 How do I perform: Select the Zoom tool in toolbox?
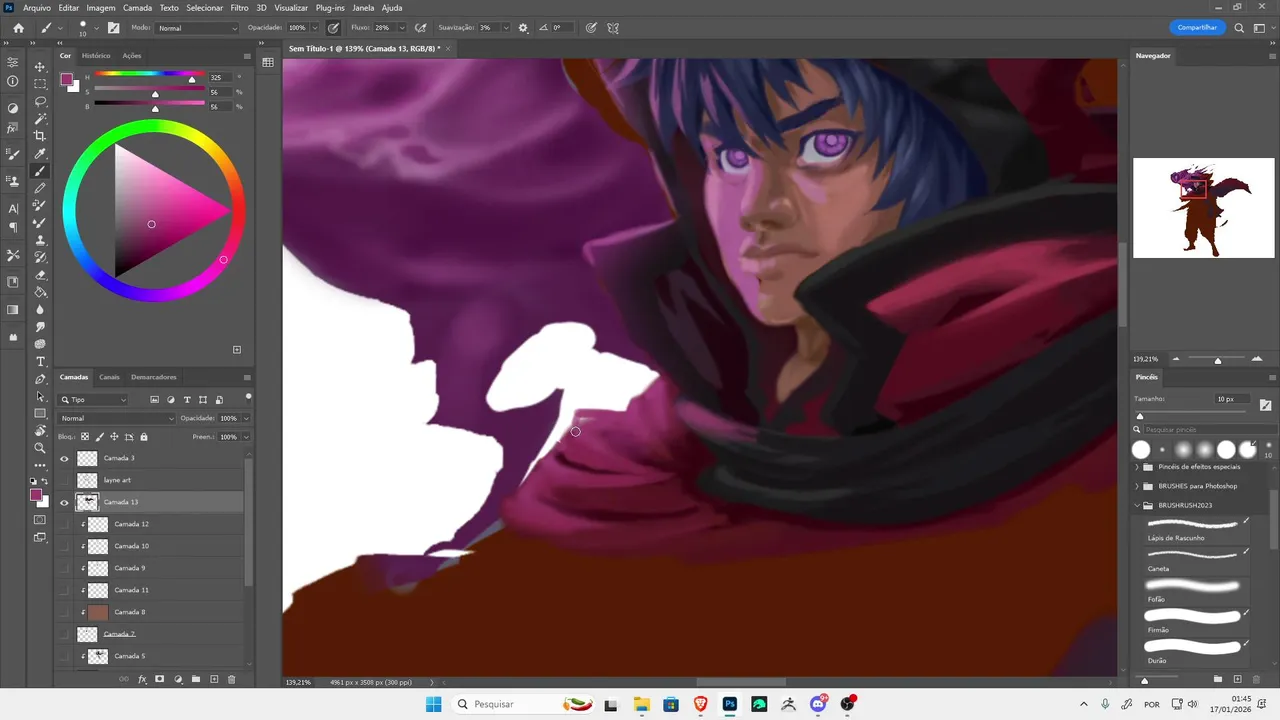coord(40,448)
